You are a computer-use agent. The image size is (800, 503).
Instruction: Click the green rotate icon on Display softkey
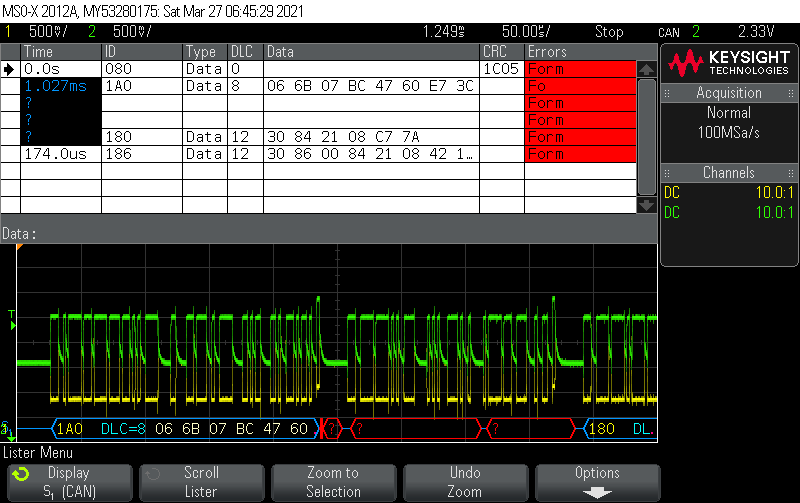click(x=21, y=474)
